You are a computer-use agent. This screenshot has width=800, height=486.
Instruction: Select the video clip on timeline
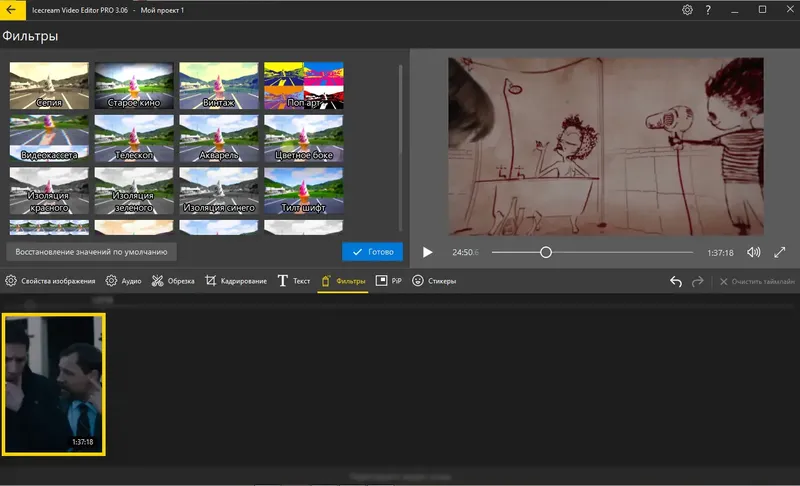pyautogui.click(x=54, y=385)
